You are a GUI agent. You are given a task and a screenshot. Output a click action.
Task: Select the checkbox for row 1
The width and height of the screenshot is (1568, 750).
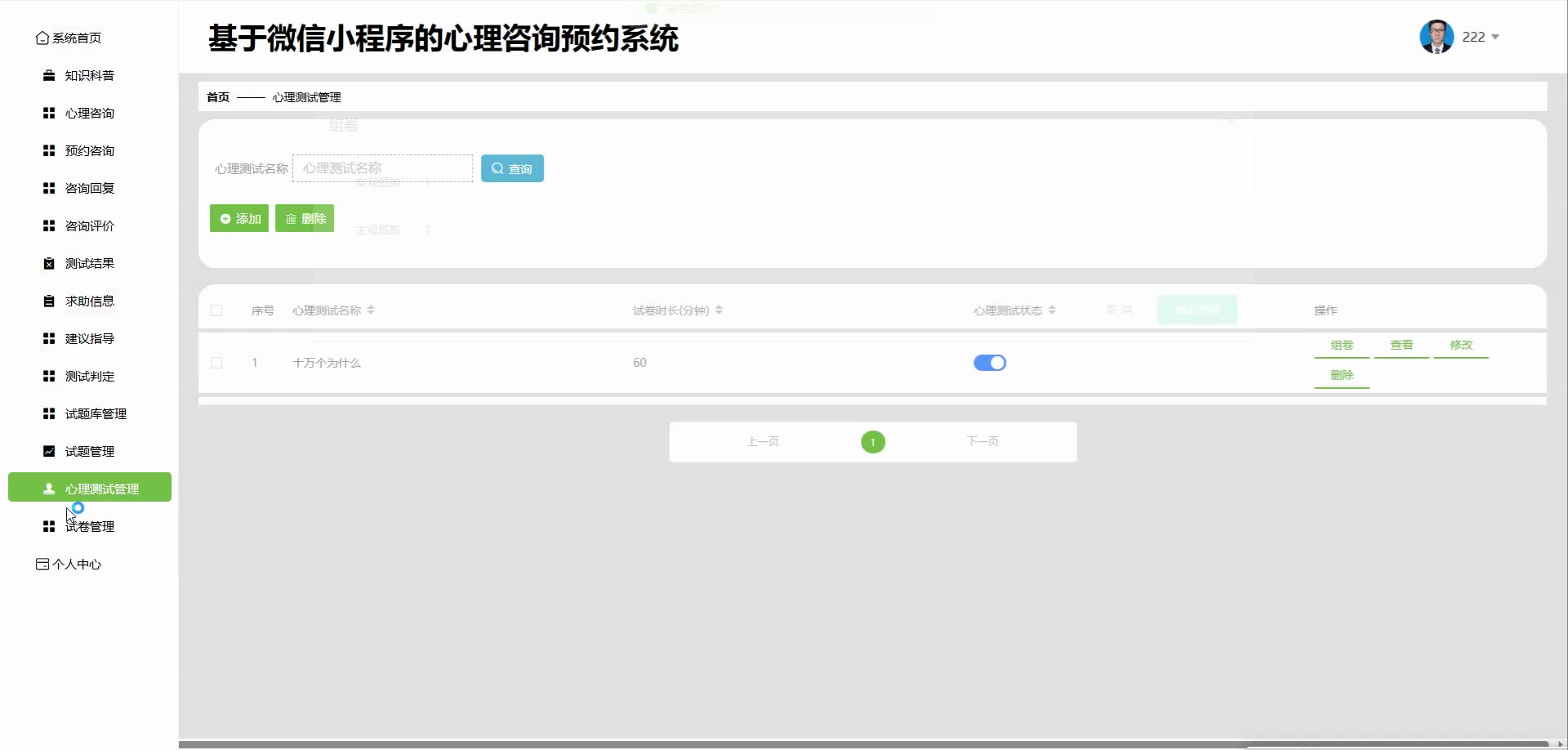[x=216, y=363]
